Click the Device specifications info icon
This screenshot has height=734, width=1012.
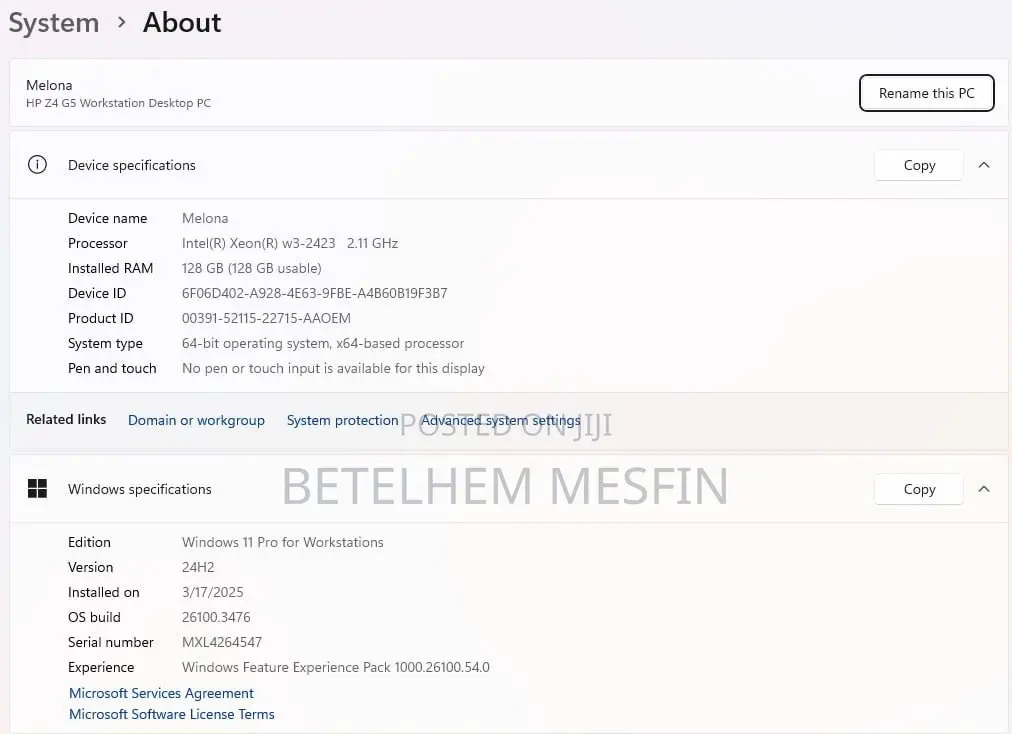point(37,165)
